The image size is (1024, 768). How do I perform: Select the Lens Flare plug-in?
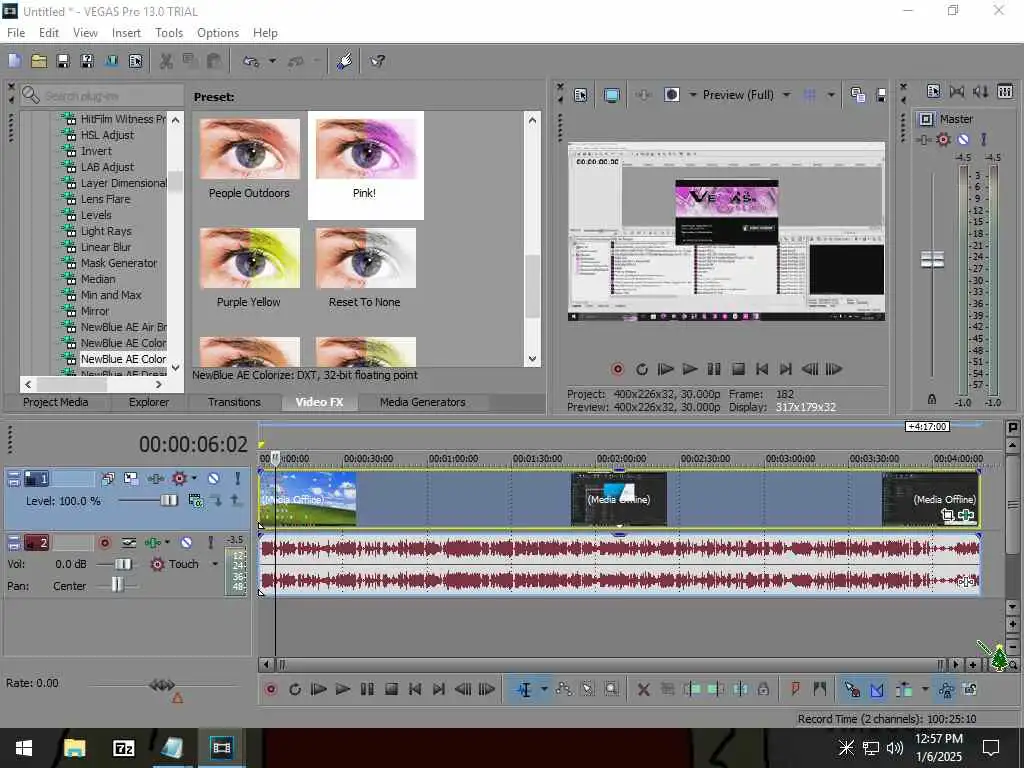point(105,199)
